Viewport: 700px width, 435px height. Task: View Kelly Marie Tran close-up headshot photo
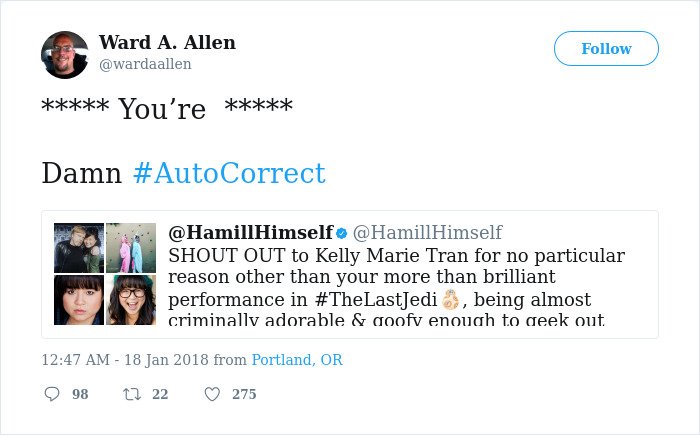pyautogui.click(x=79, y=300)
